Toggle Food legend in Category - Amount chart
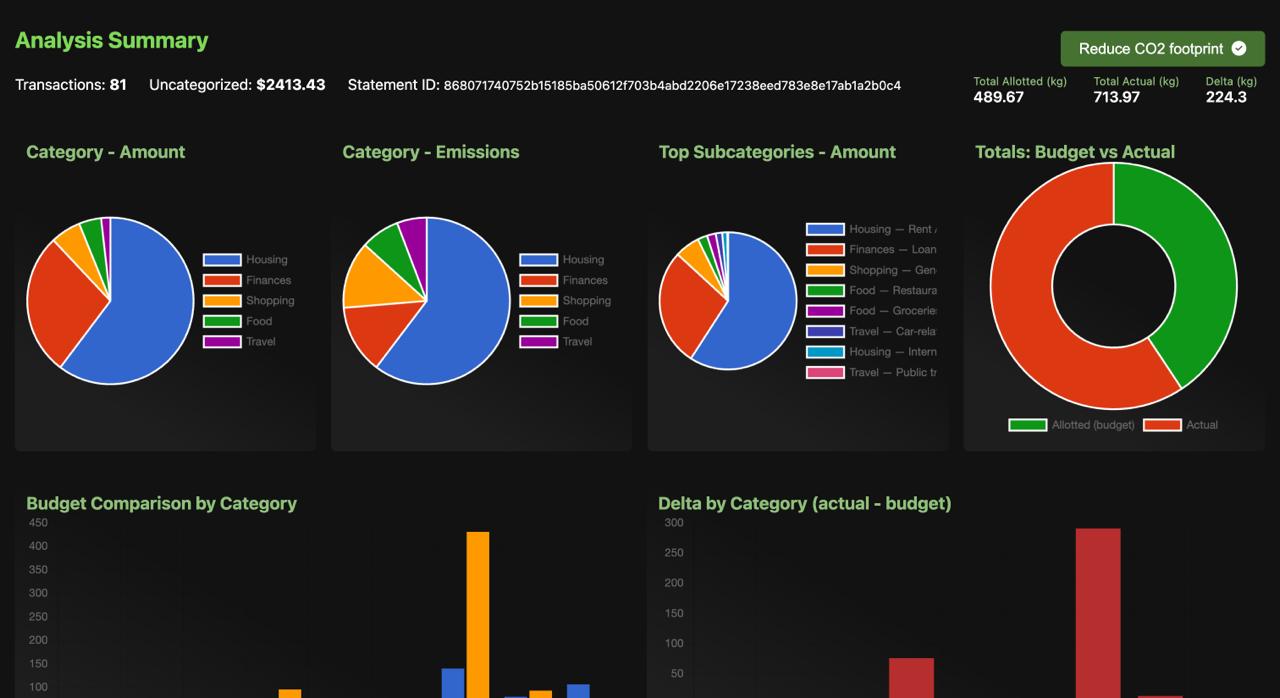This screenshot has width=1280, height=698. [x=238, y=321]
